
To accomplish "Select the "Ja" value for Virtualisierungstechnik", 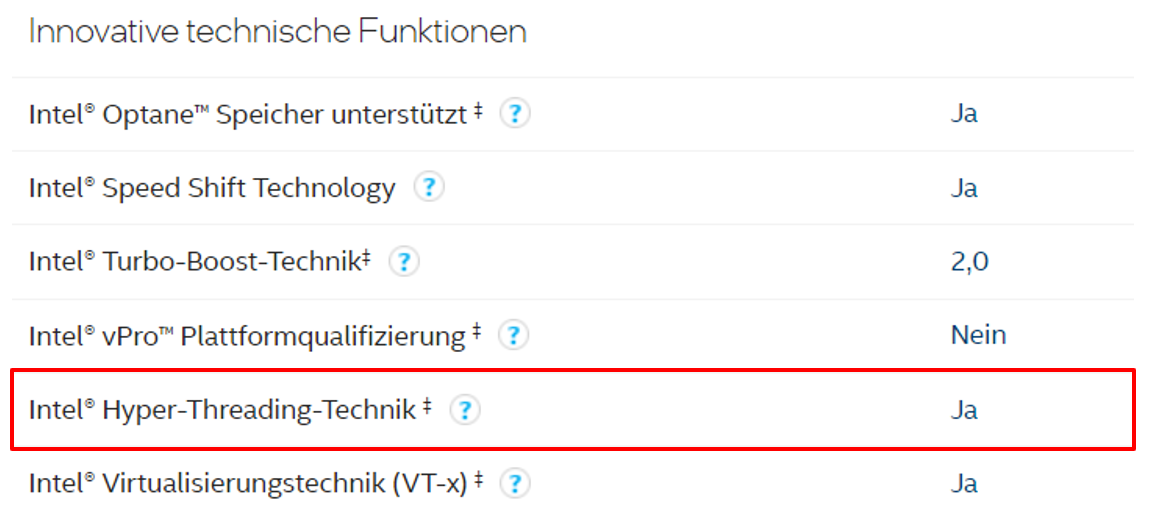I will [964, 484].
